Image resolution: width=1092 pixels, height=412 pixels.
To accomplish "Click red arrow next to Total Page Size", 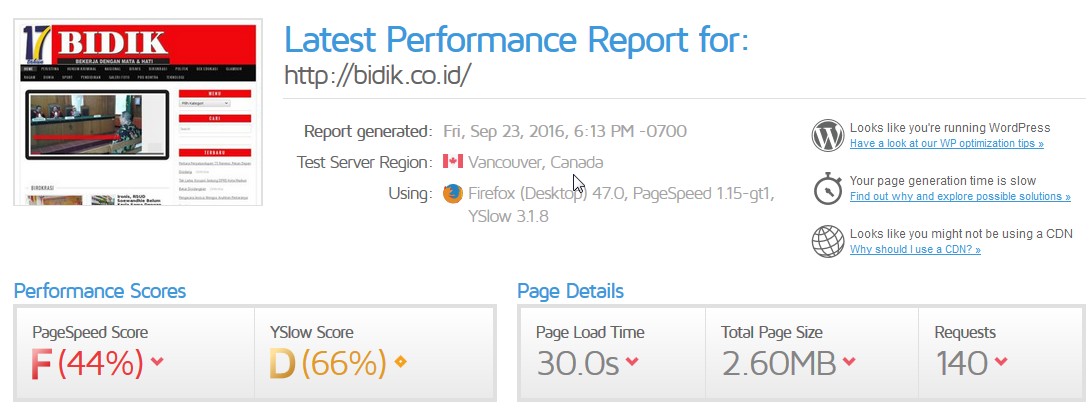I will (x=849, y=361).
